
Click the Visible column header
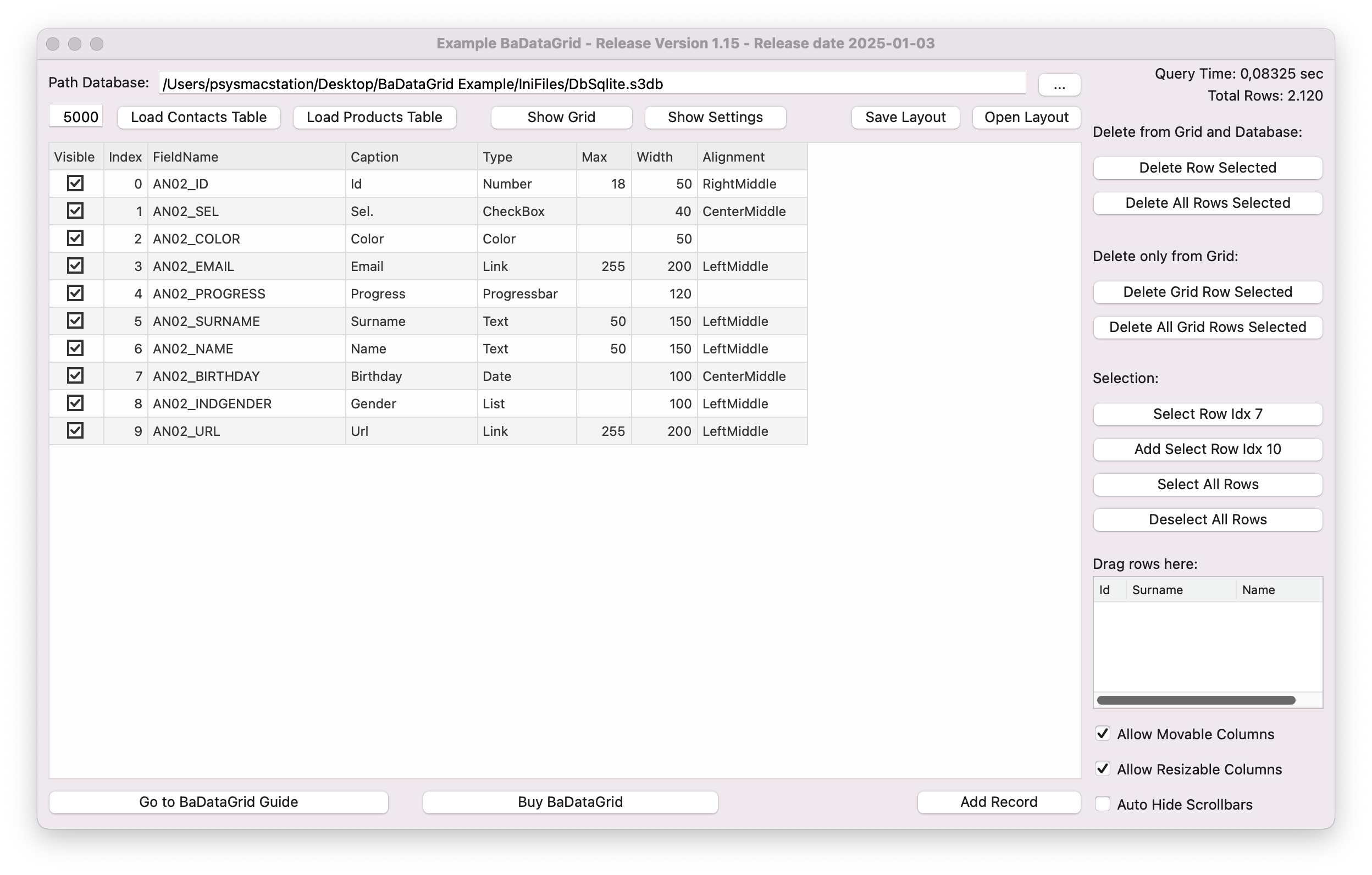(76, 157)
